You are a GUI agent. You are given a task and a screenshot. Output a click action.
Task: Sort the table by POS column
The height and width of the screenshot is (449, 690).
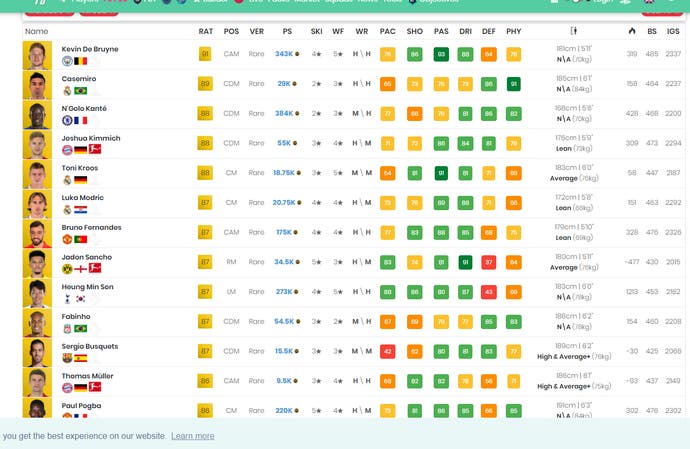coord(231,31)
